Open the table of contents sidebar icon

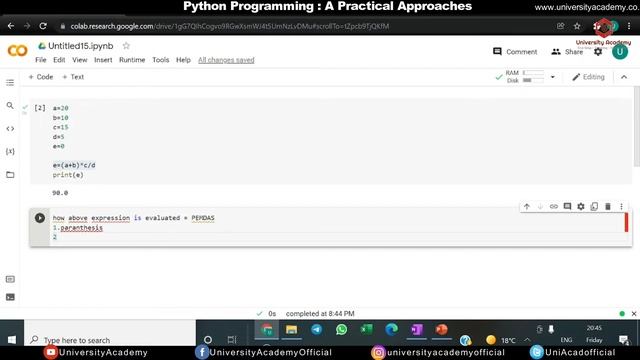10,83
